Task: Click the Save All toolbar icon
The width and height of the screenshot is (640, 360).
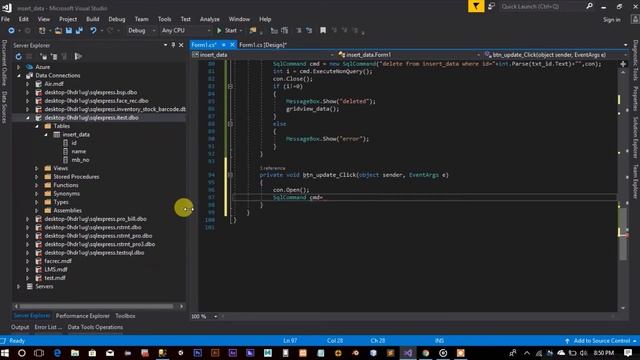Action: (79, 31)
